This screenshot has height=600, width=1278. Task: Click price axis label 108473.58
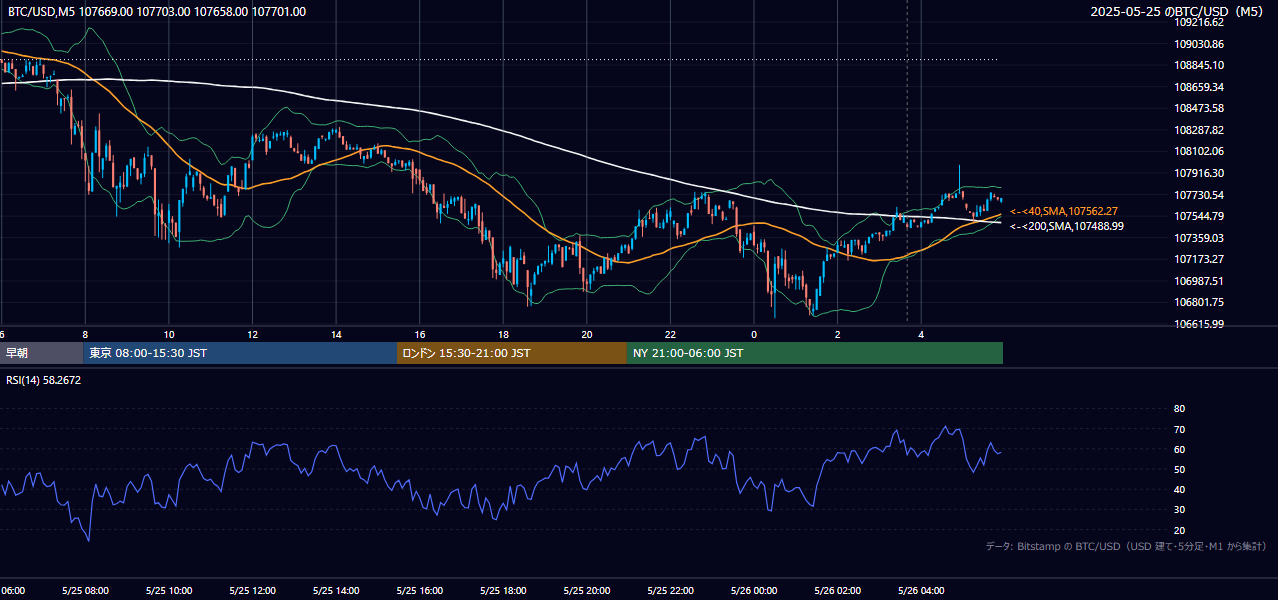coord(1199,108)
